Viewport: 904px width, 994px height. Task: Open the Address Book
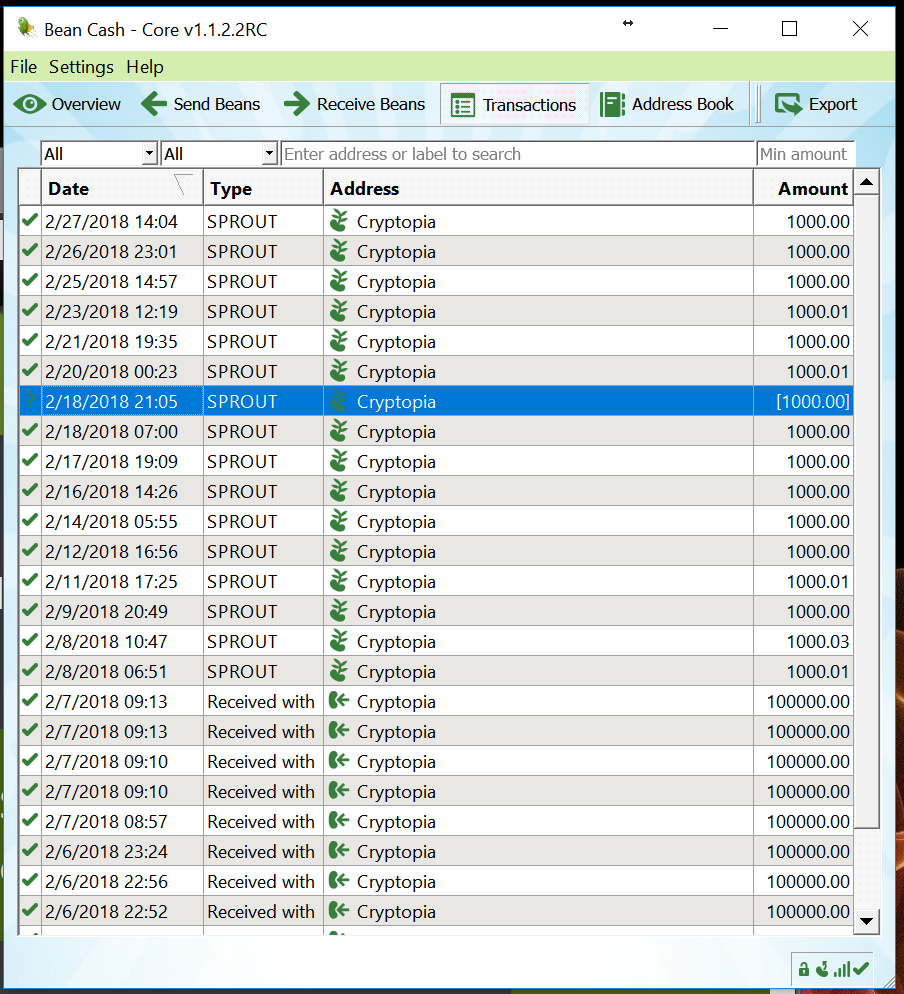pyautogui.click(x=667, y=104)
